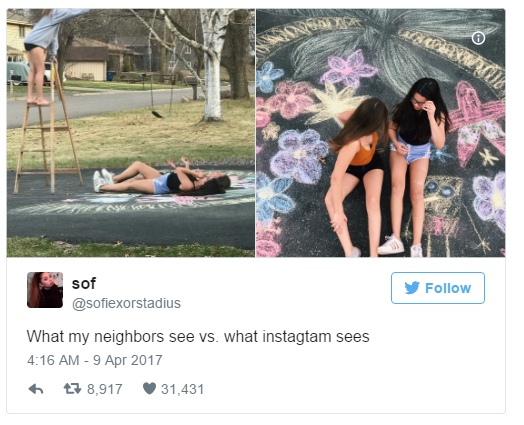The height and width of the screenshot is (425, 524).
Task: Click the retweet icon
Action: (x=73, y=389)
